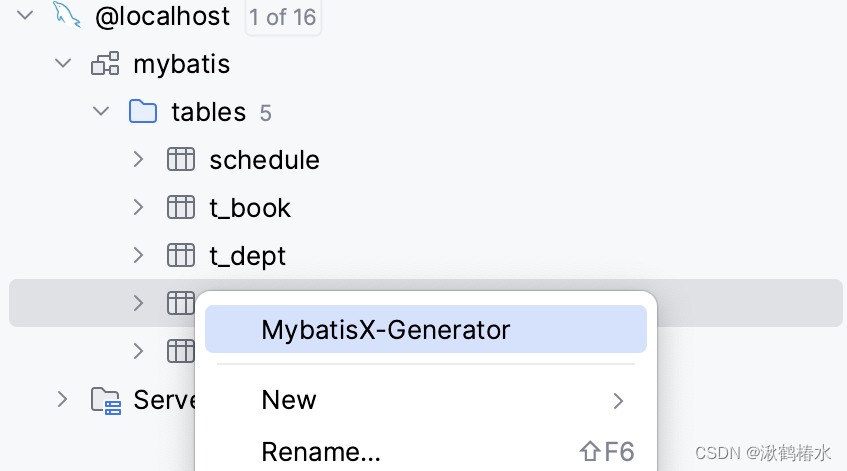Expand the t_book table node

[139, 207]
